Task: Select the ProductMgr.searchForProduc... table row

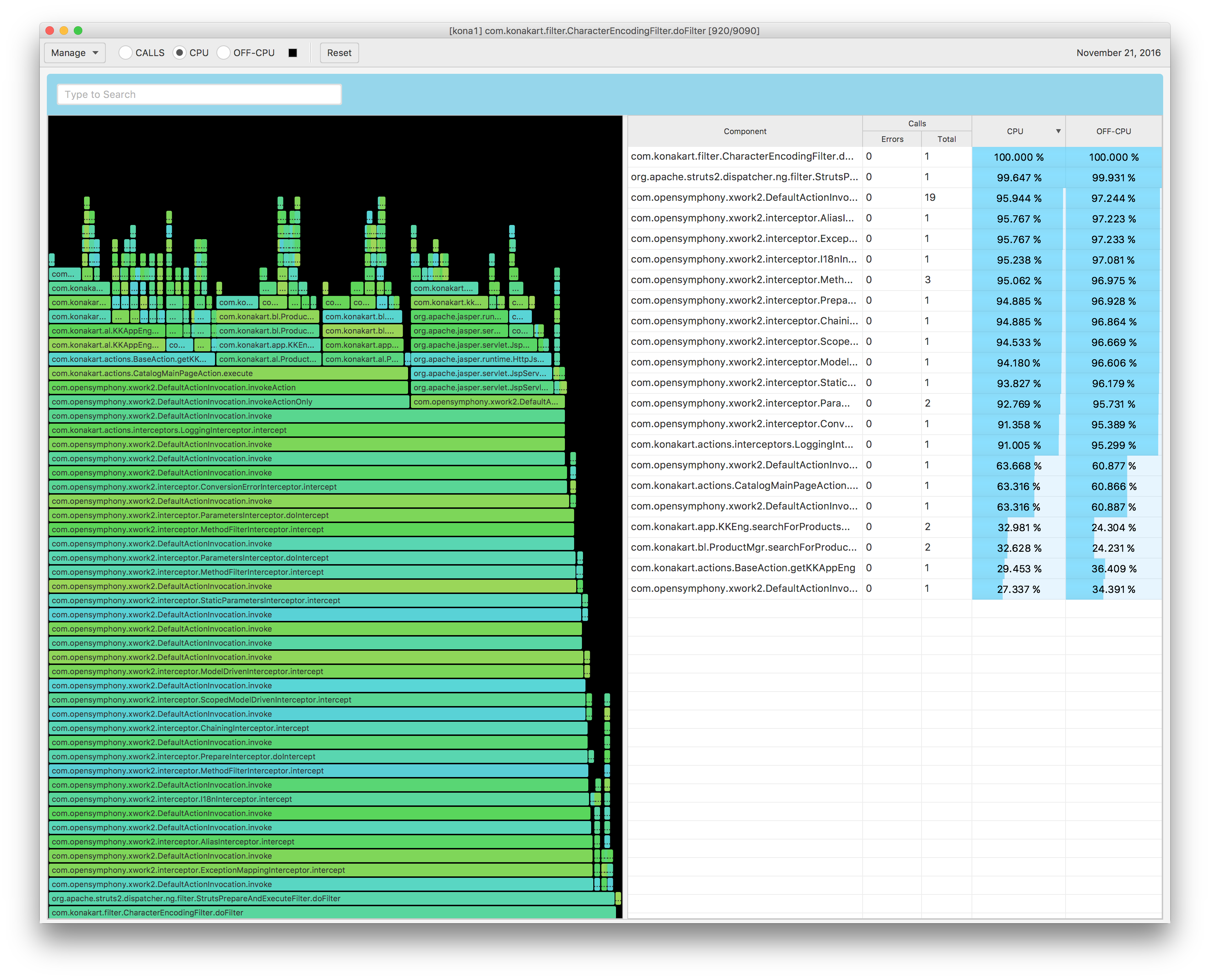Action: [895, 547]
